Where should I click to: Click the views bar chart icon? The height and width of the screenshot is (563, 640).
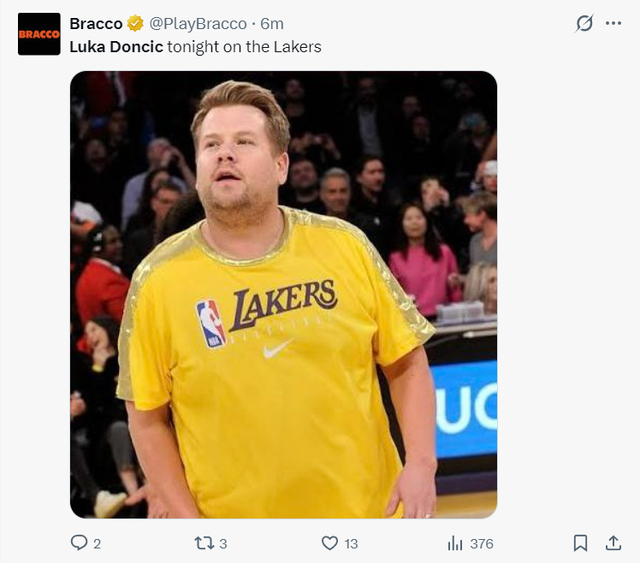coord(455,543)
